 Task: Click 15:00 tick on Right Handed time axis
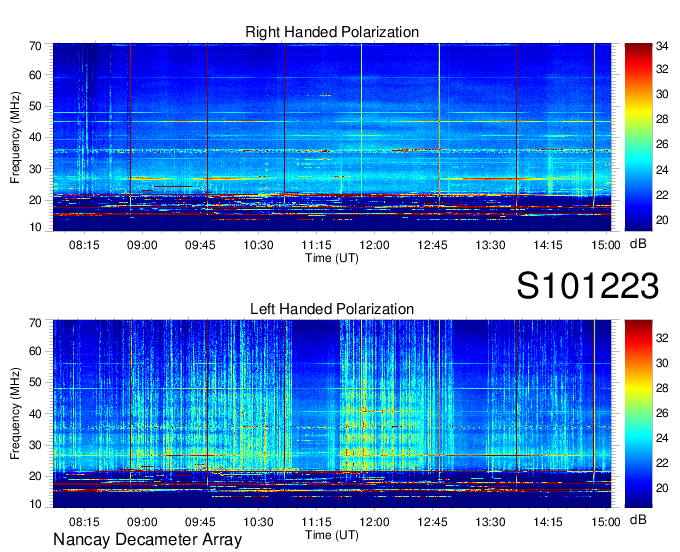(x=606, y=245)
